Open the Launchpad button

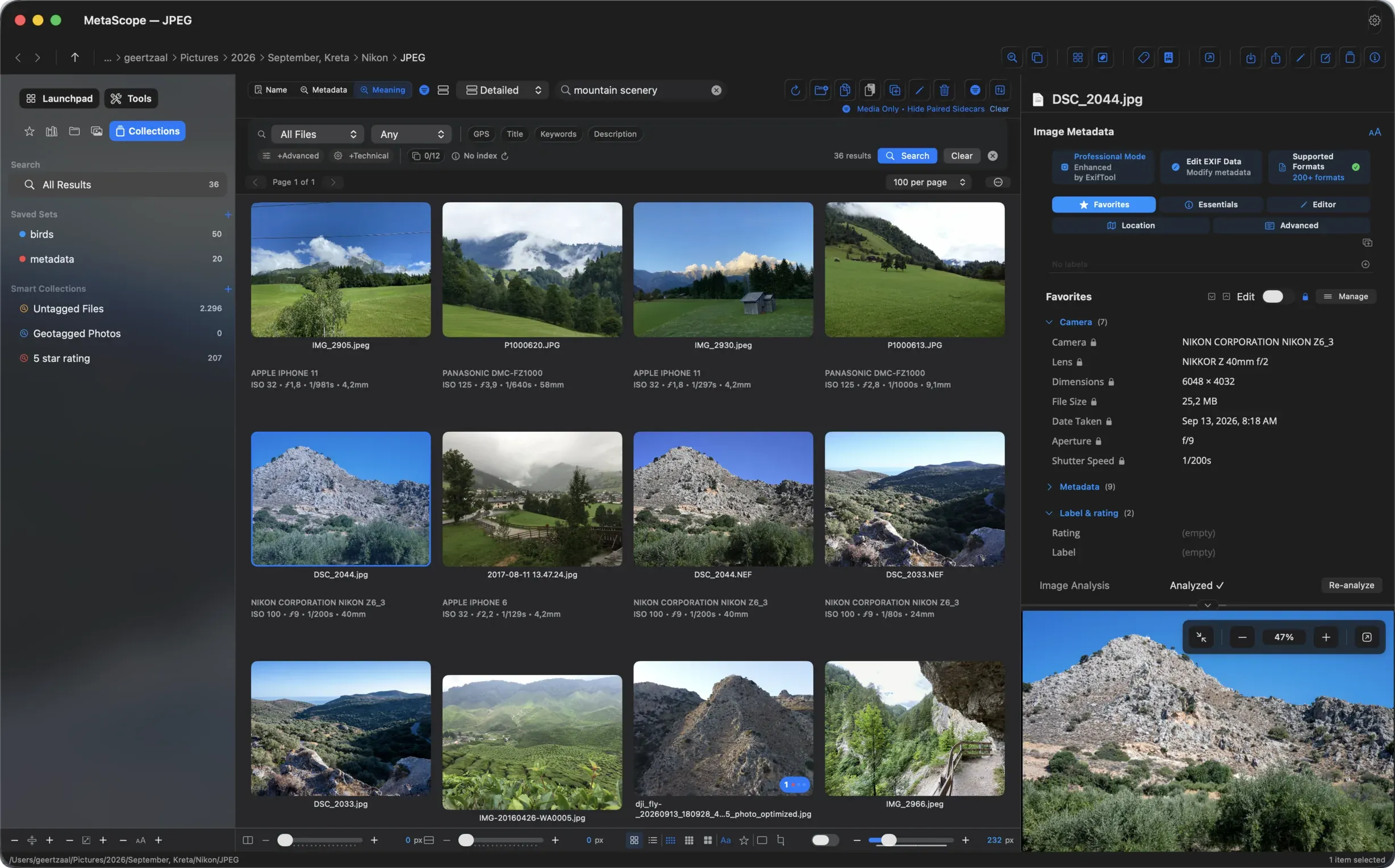59,99
